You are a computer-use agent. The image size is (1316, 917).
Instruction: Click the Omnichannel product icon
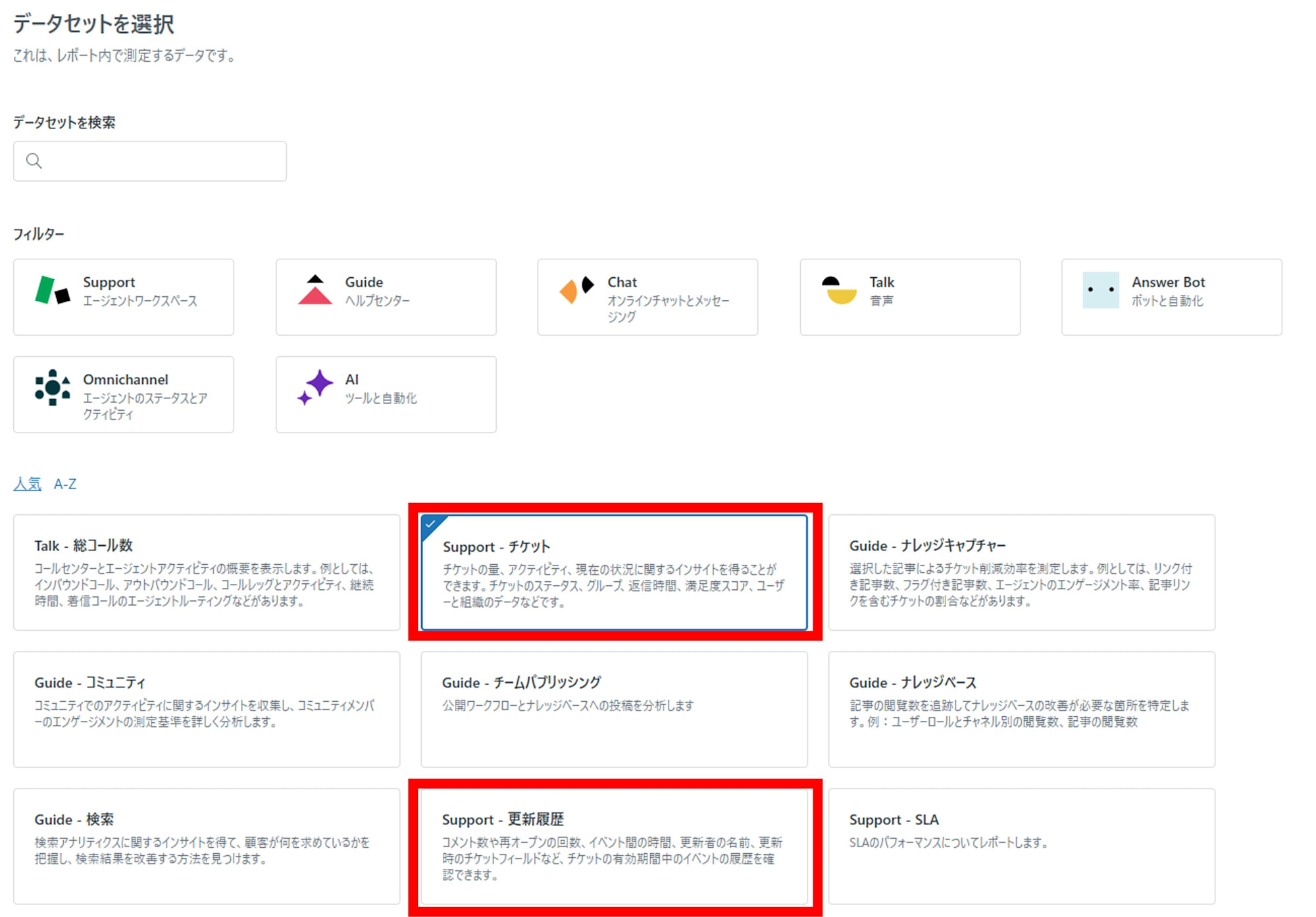pyautogui.click(x=53, y=388)
